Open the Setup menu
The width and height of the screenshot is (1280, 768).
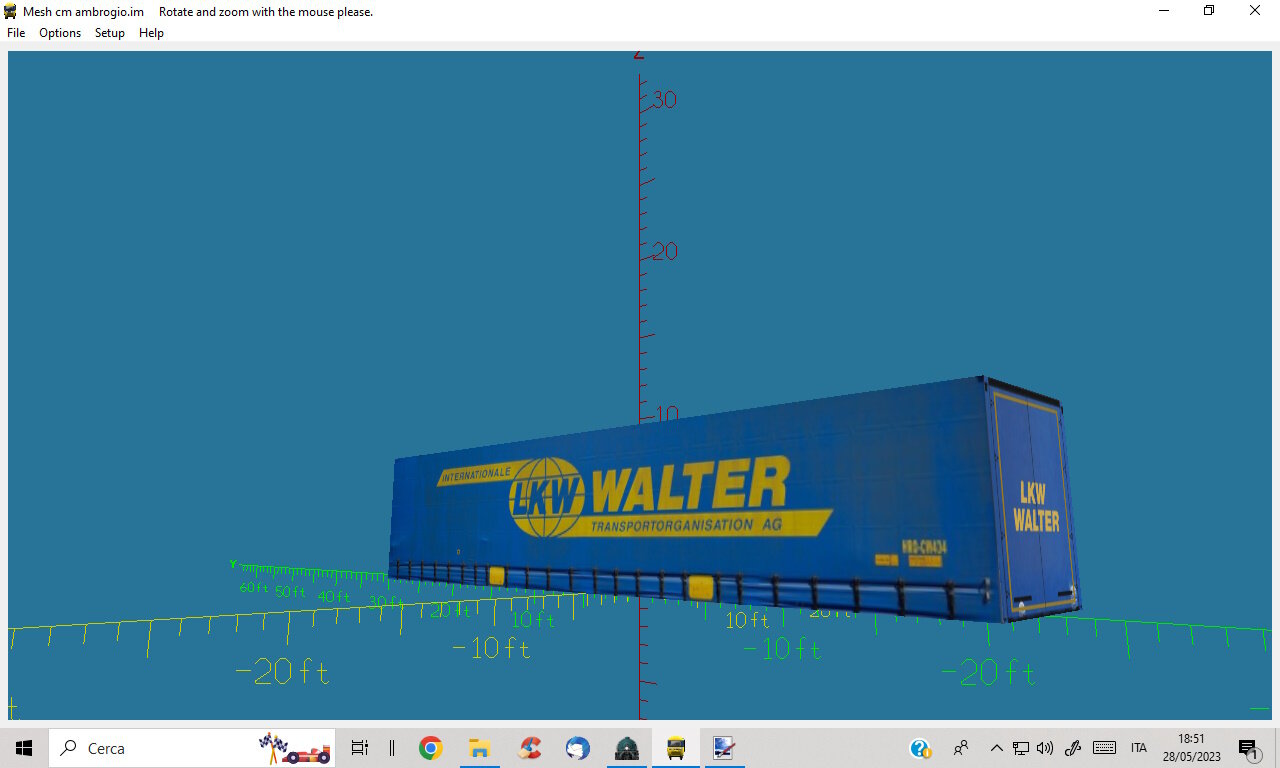[110, 33]
